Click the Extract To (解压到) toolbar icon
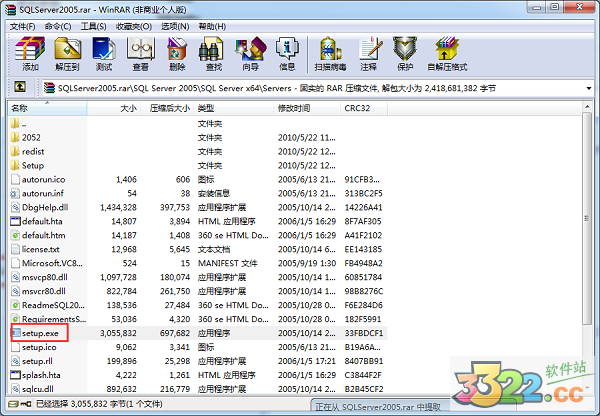This screenshot has width=600, height=416. tap(67, 49)
